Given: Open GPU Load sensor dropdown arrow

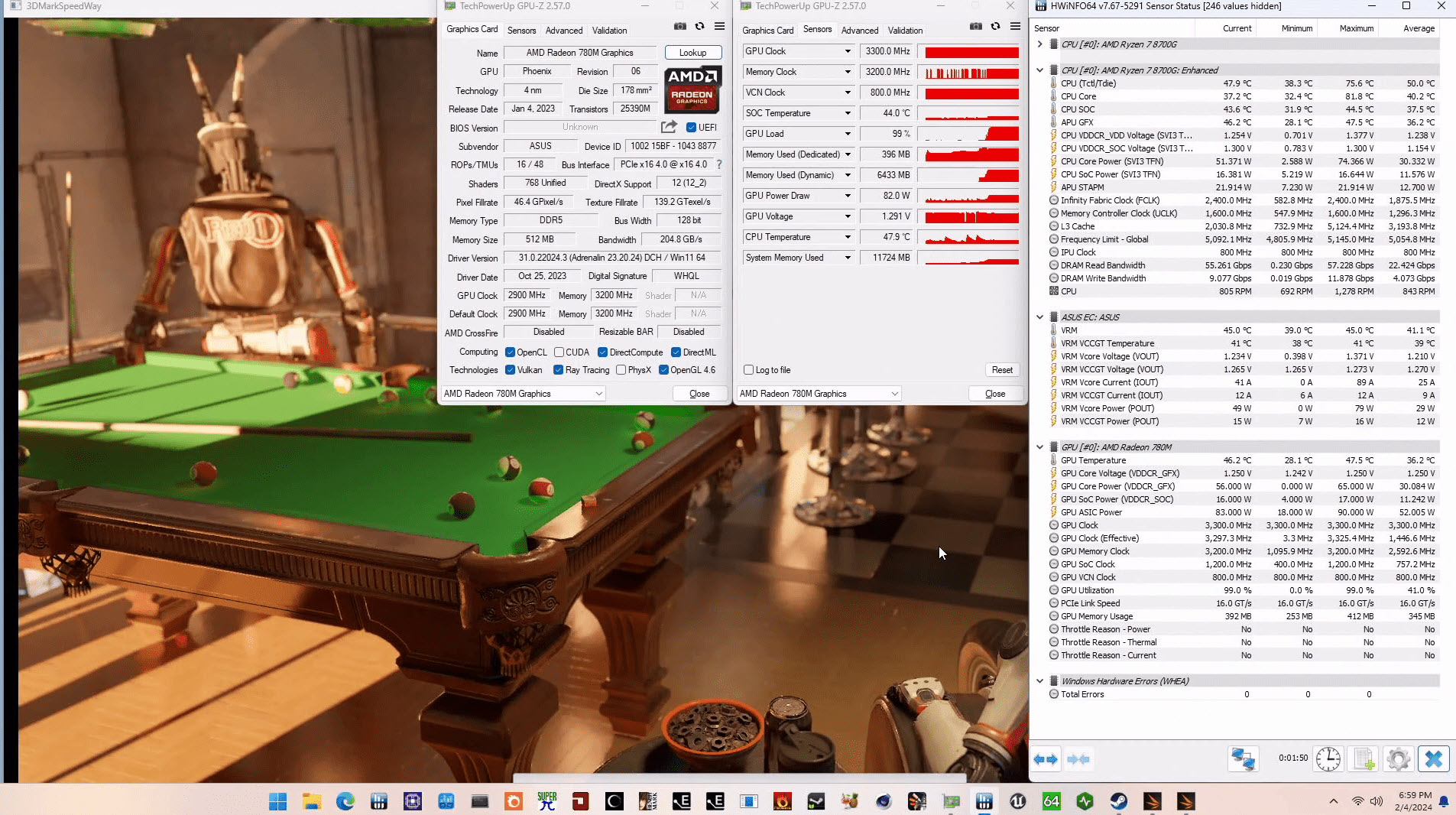Looking at the screenshot, I should click(x=847, y=134).
